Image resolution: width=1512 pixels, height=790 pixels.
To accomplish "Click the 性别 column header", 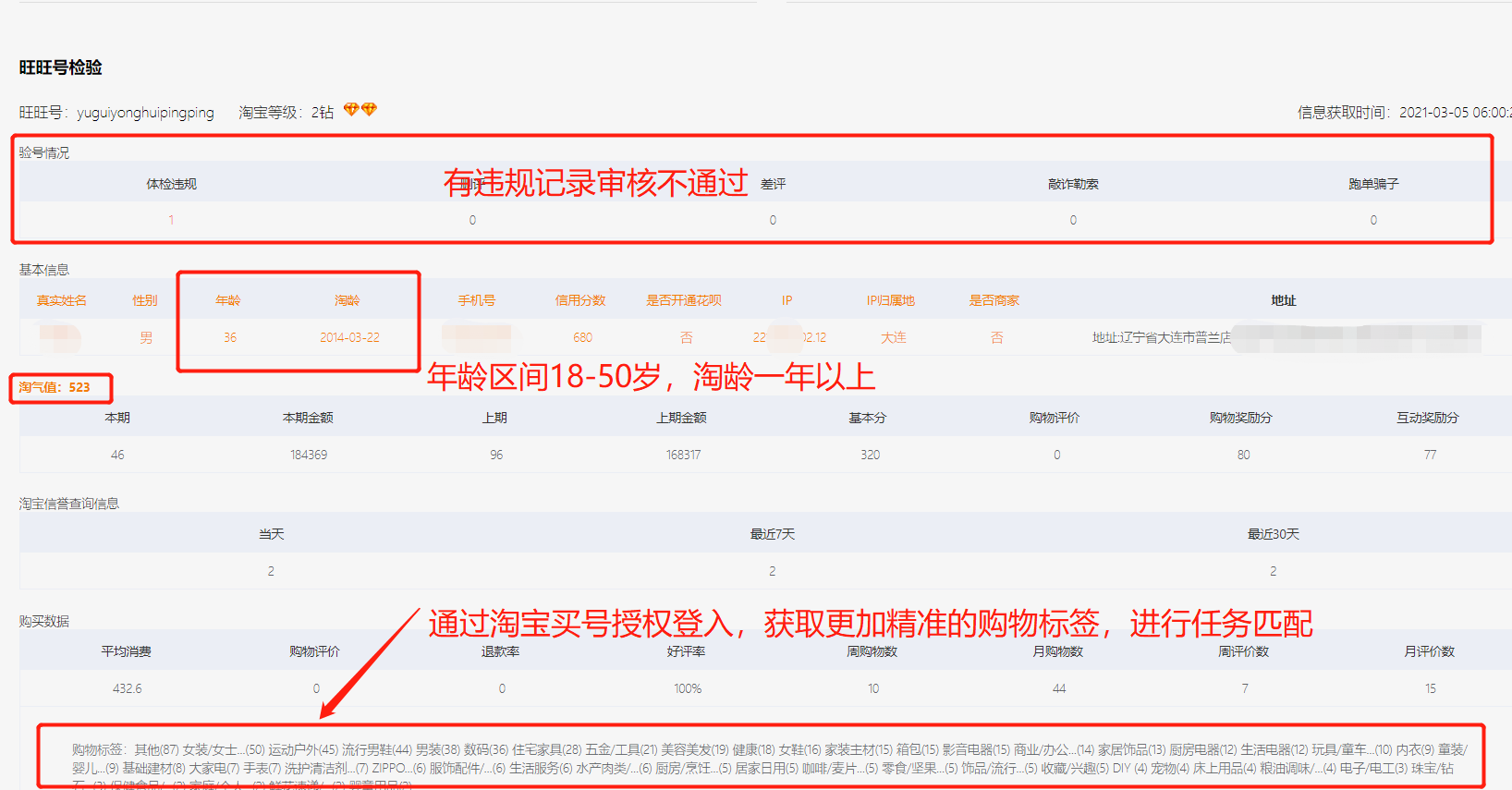I will point(145,300).
